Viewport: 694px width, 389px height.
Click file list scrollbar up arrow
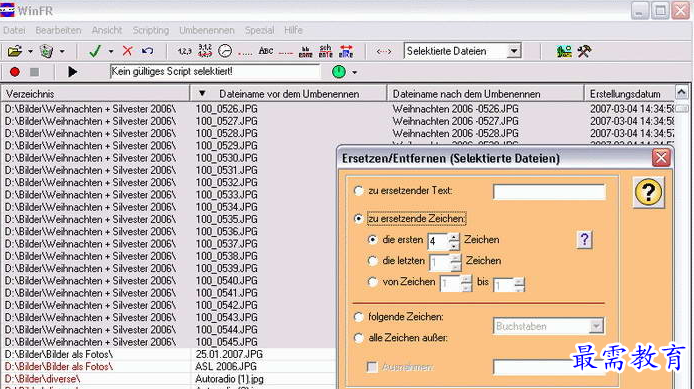(682, 92)
